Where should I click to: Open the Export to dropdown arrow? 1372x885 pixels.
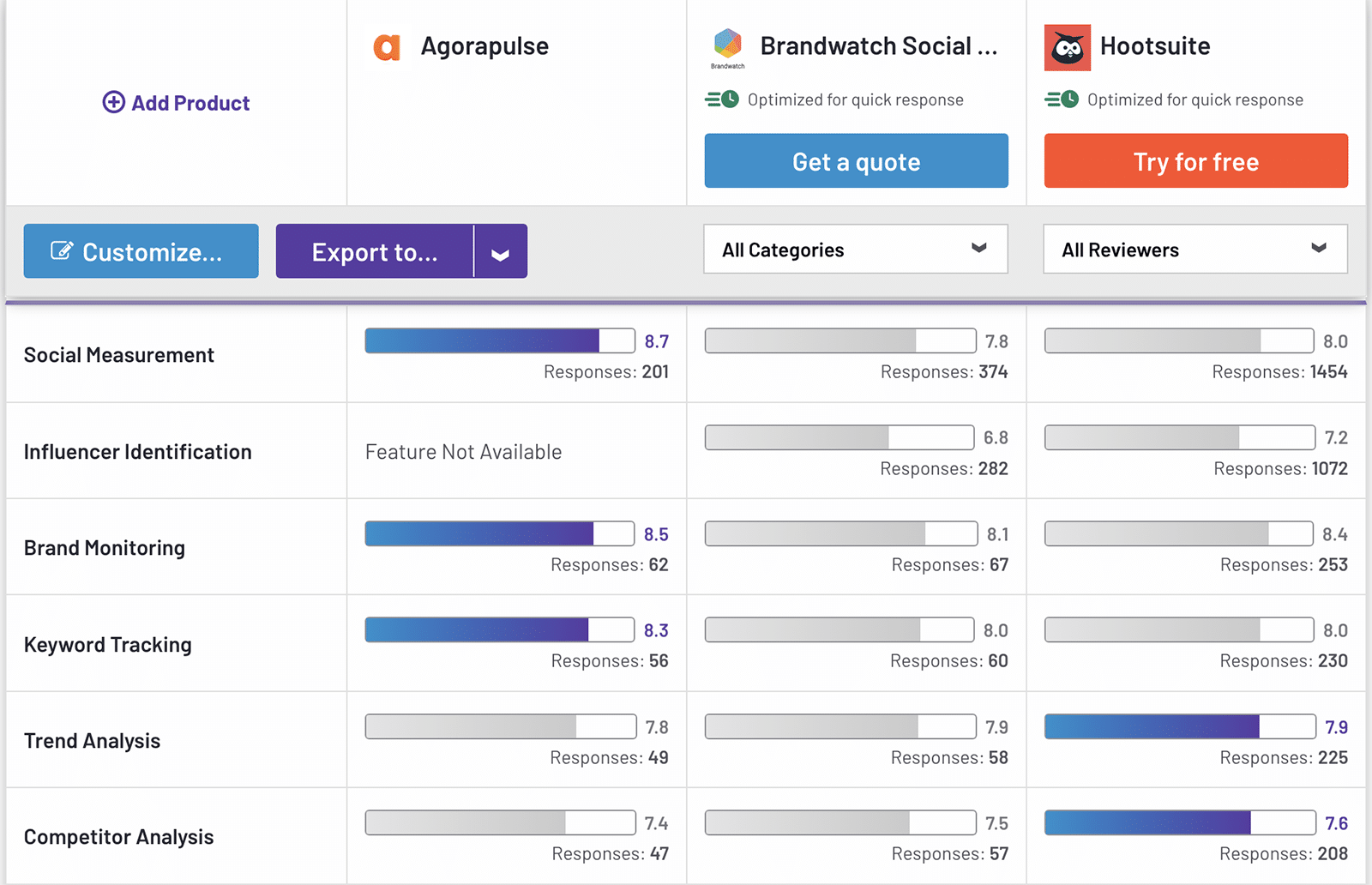point(501,252)
